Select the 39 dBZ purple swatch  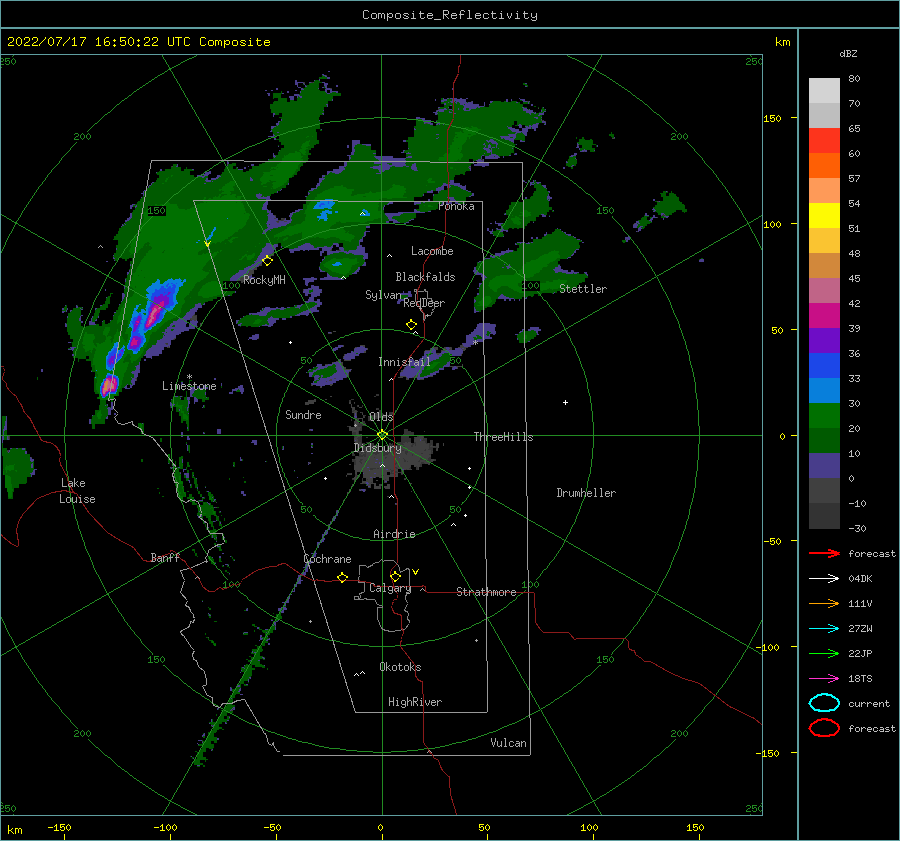click(824, 340)
